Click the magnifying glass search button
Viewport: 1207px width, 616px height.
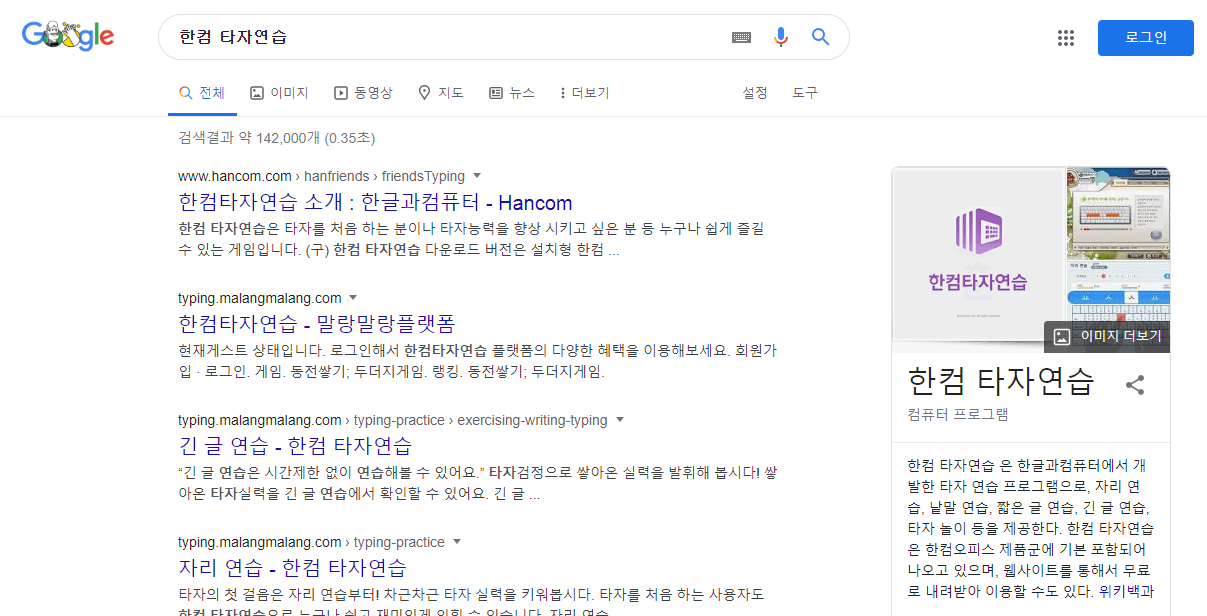pyautogui.click(x=820, y=37)
